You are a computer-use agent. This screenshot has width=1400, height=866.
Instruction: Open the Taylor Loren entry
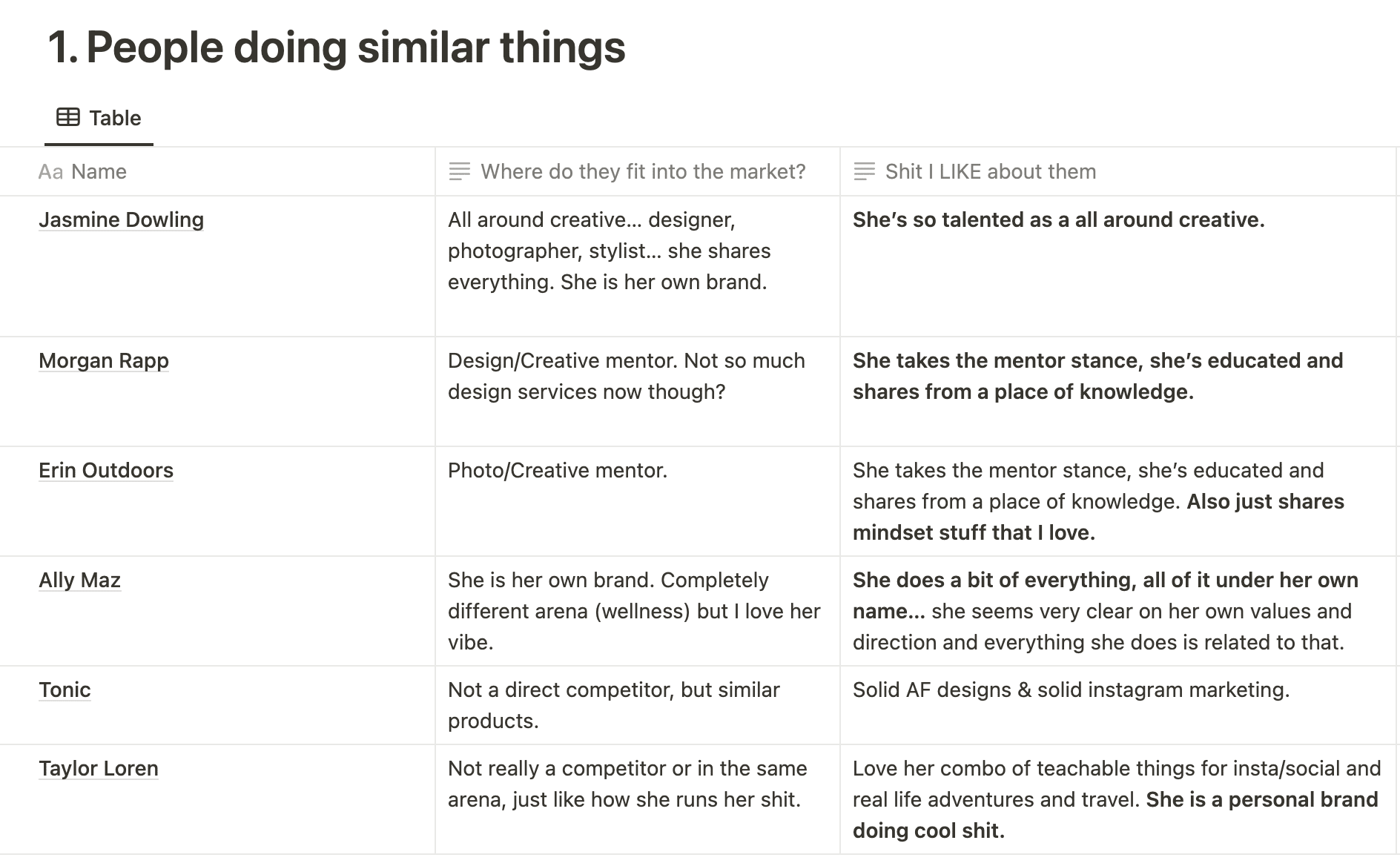click(99, 768)
